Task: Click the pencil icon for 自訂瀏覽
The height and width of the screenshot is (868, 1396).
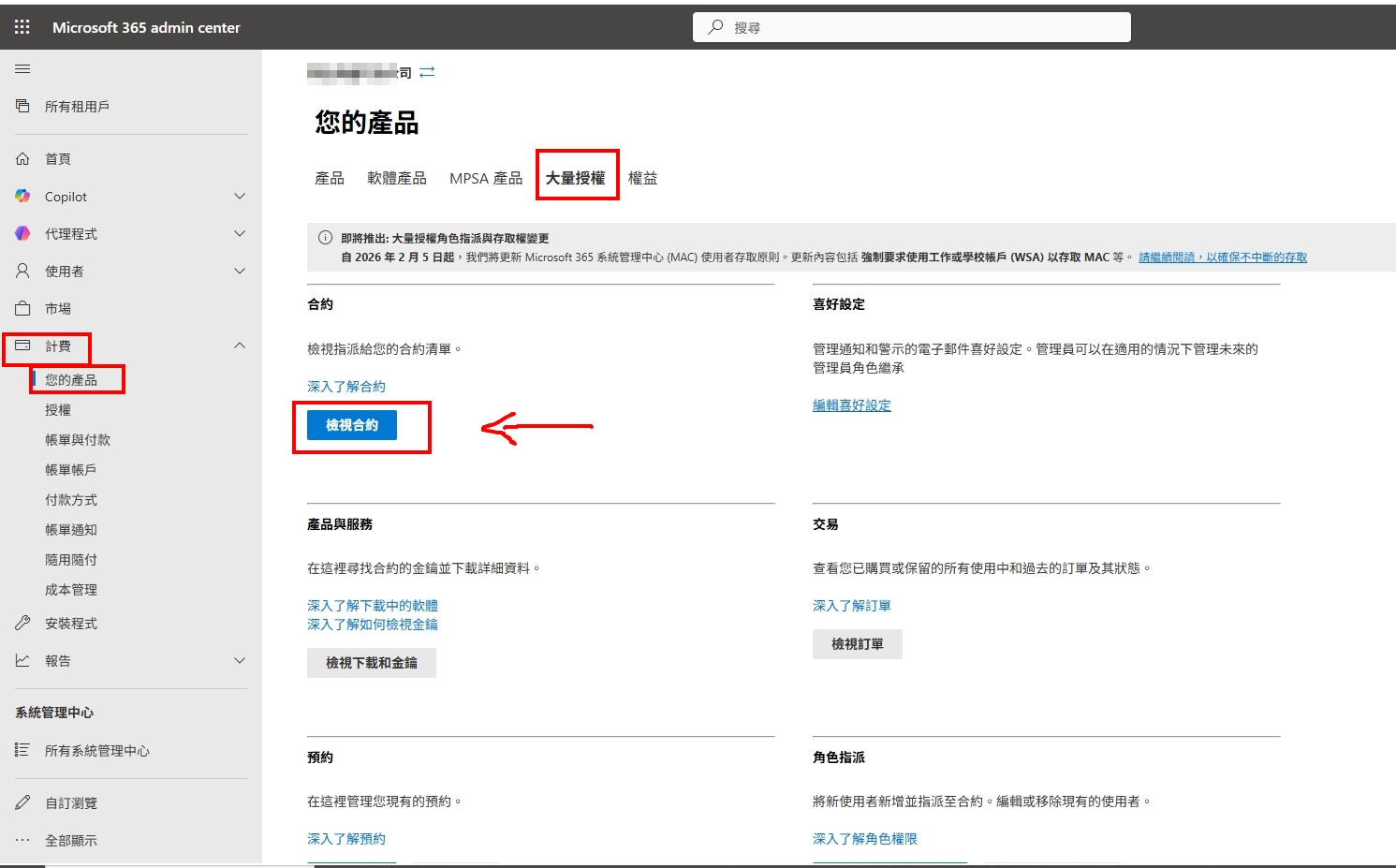Action: [x=22, y=802]
